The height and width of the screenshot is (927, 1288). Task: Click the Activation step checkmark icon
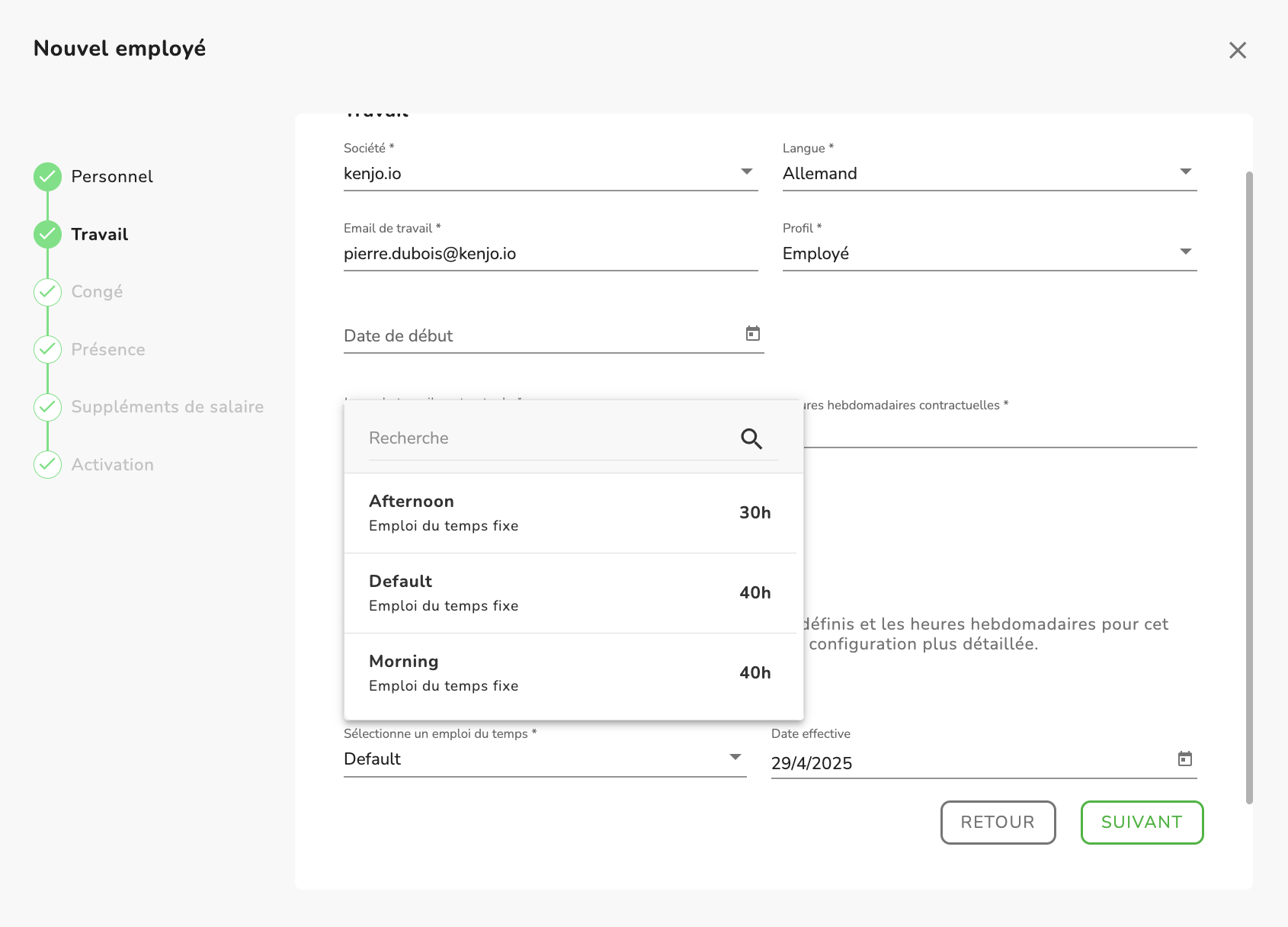click(48, 464)
